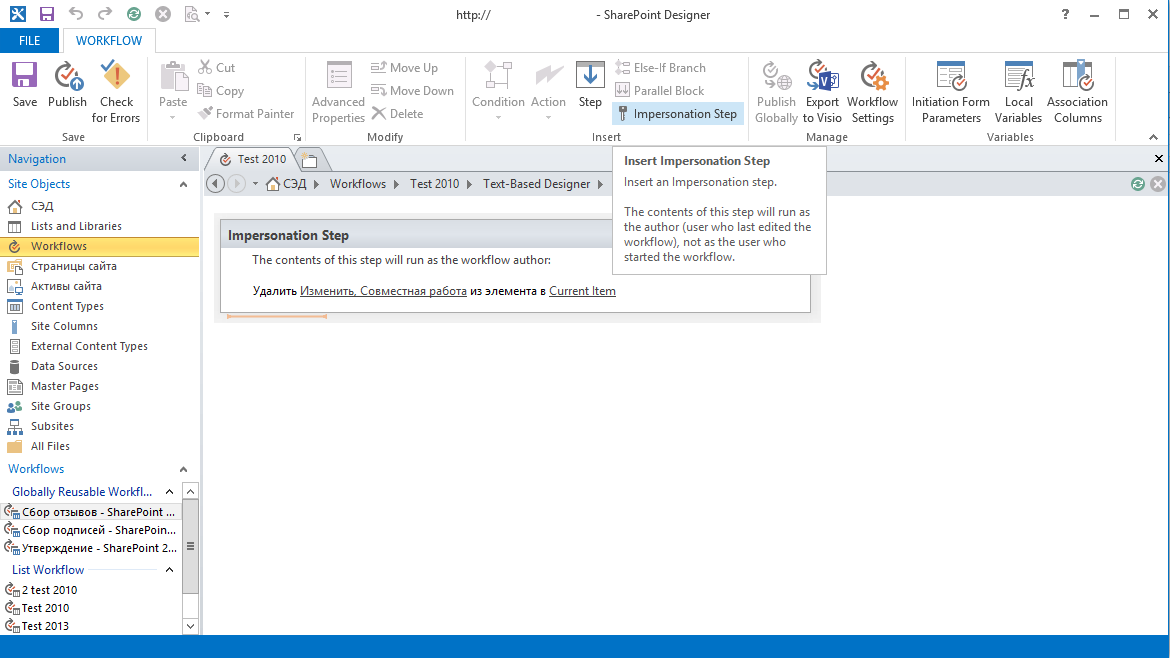Image resolution: width=1170 pixels, height=658 pixels.
Task: Activate the Format Painter
Action: (x=245, y=113)
